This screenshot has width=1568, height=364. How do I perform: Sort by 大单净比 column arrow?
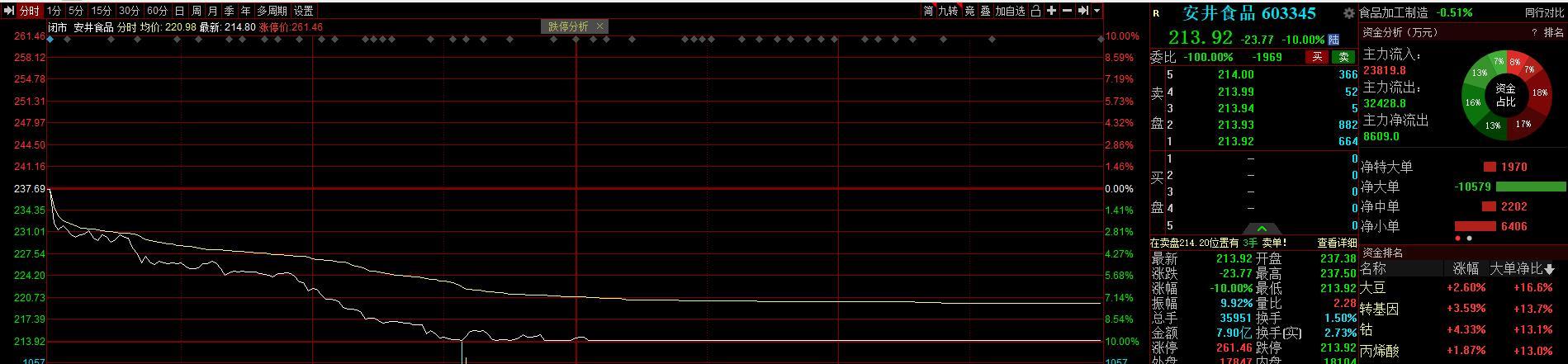pos(1549,269)
